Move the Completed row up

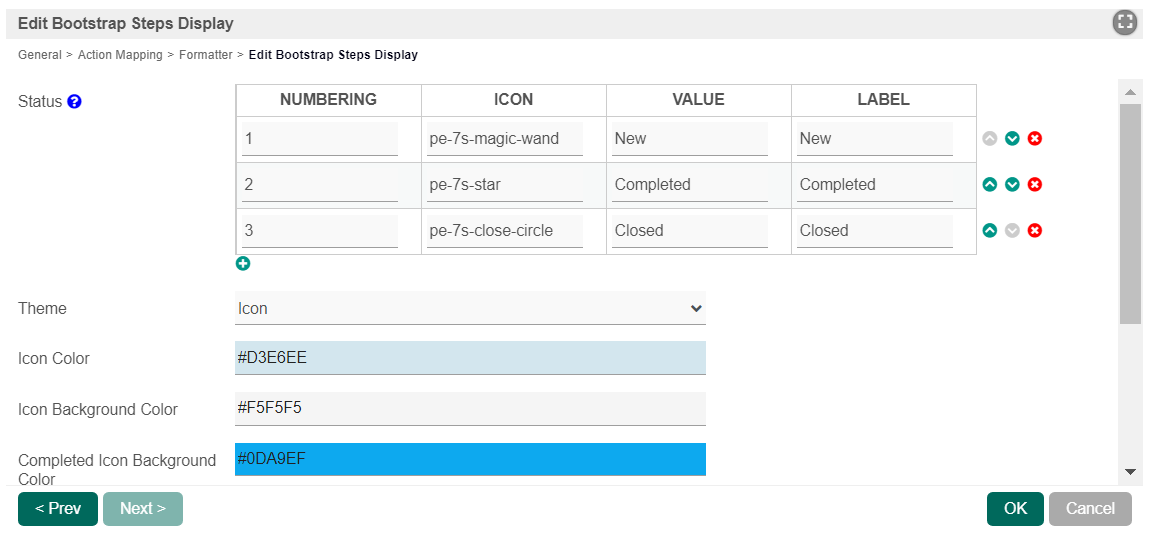(x=990, y=185)
